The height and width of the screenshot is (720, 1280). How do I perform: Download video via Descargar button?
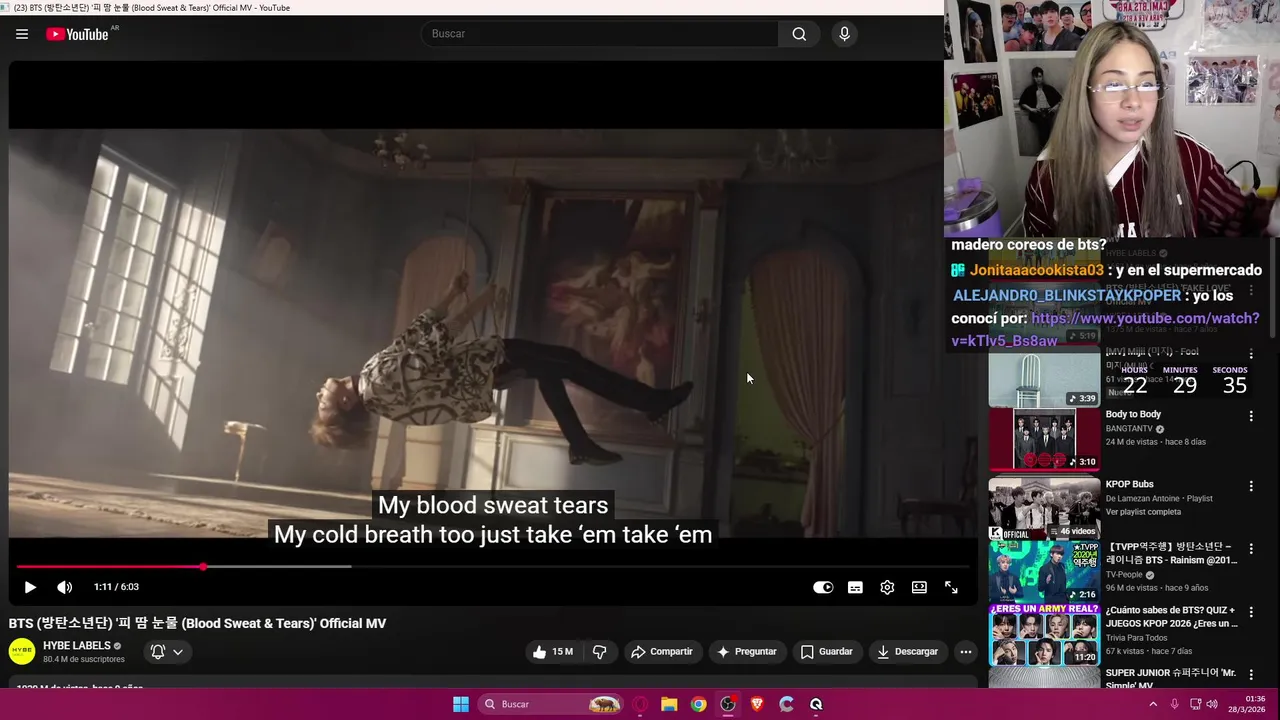(907, 652)
